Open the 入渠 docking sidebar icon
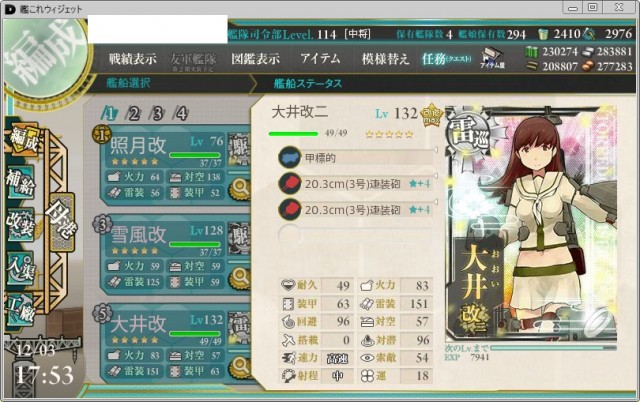 click(20, 268)
